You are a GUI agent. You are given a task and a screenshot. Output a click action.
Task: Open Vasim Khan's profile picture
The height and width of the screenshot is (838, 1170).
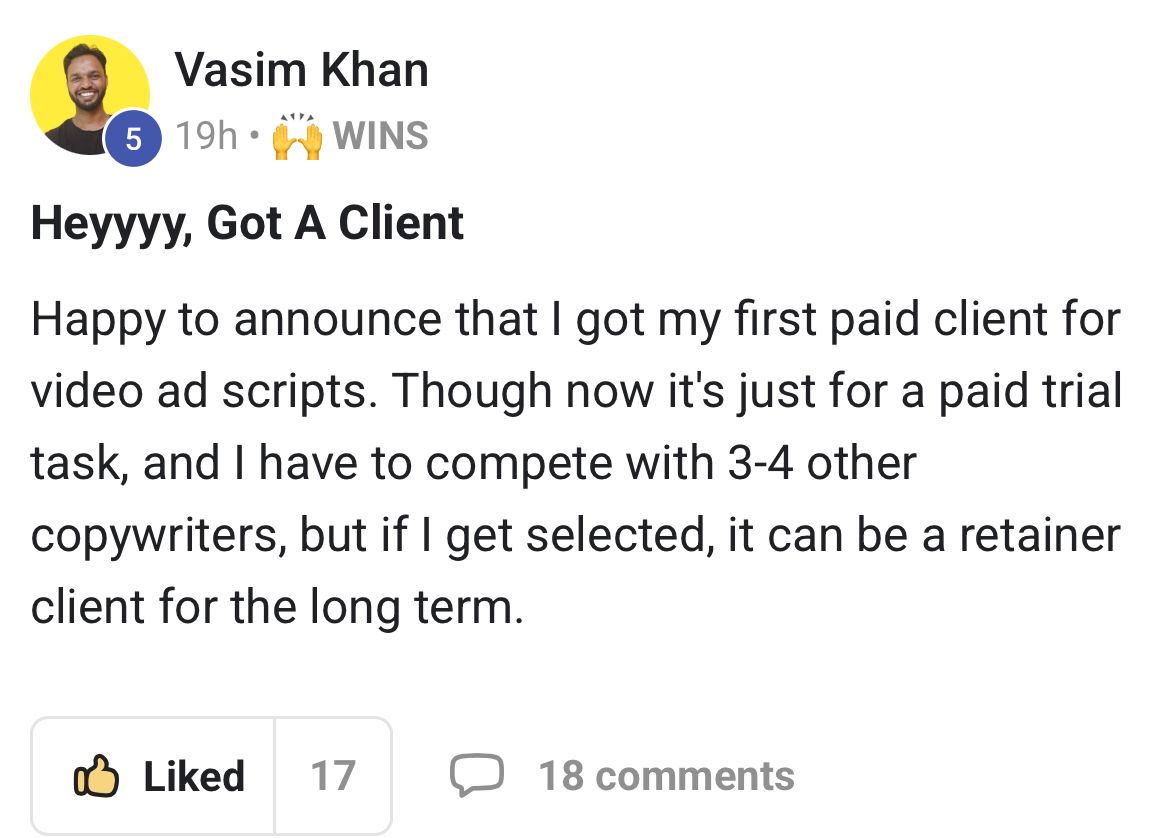[88, 93]
